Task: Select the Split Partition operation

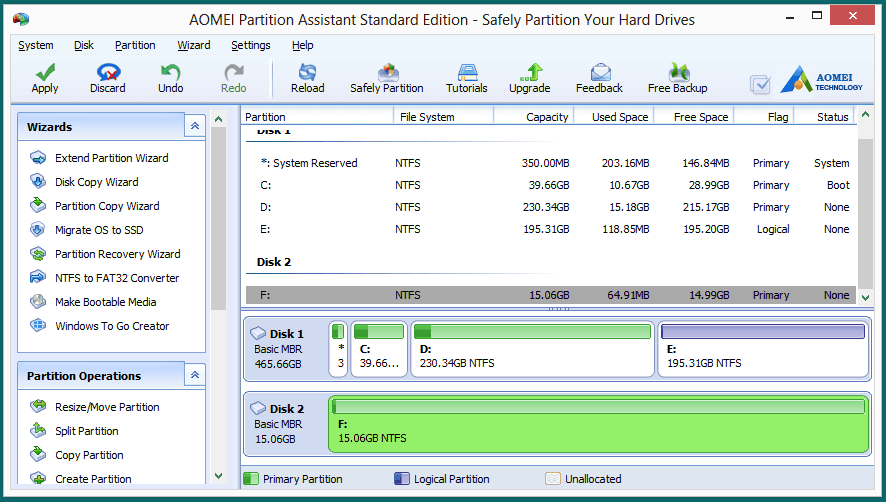Action: click(86, 431)
